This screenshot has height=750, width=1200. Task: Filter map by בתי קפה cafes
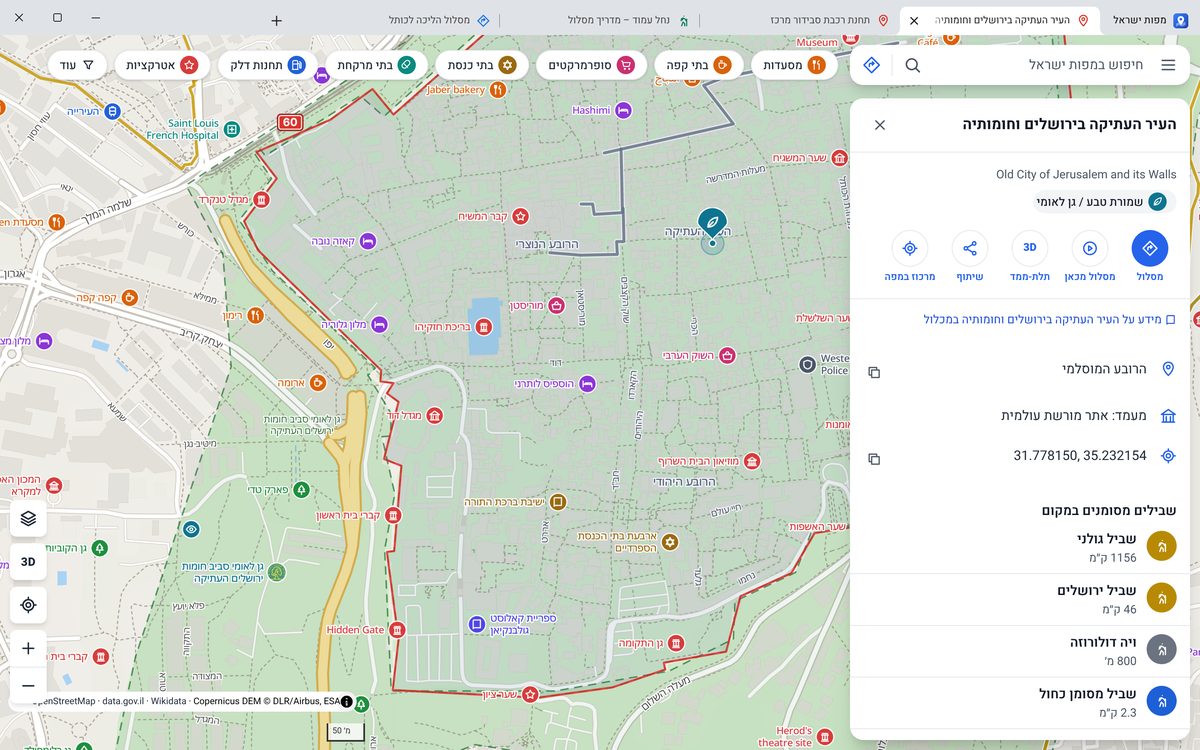pos(698,65)
